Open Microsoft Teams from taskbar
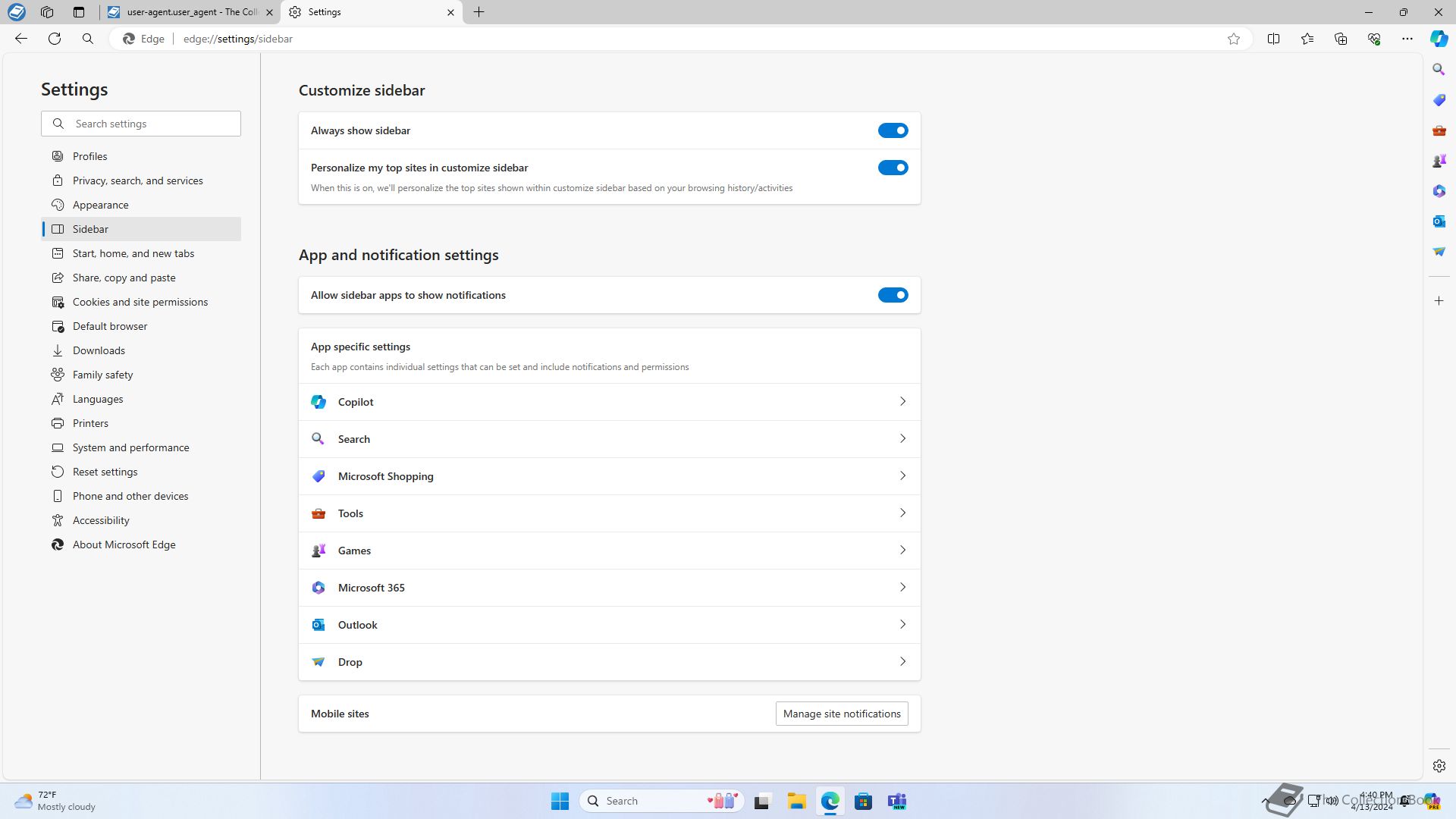 coord(897,801)
